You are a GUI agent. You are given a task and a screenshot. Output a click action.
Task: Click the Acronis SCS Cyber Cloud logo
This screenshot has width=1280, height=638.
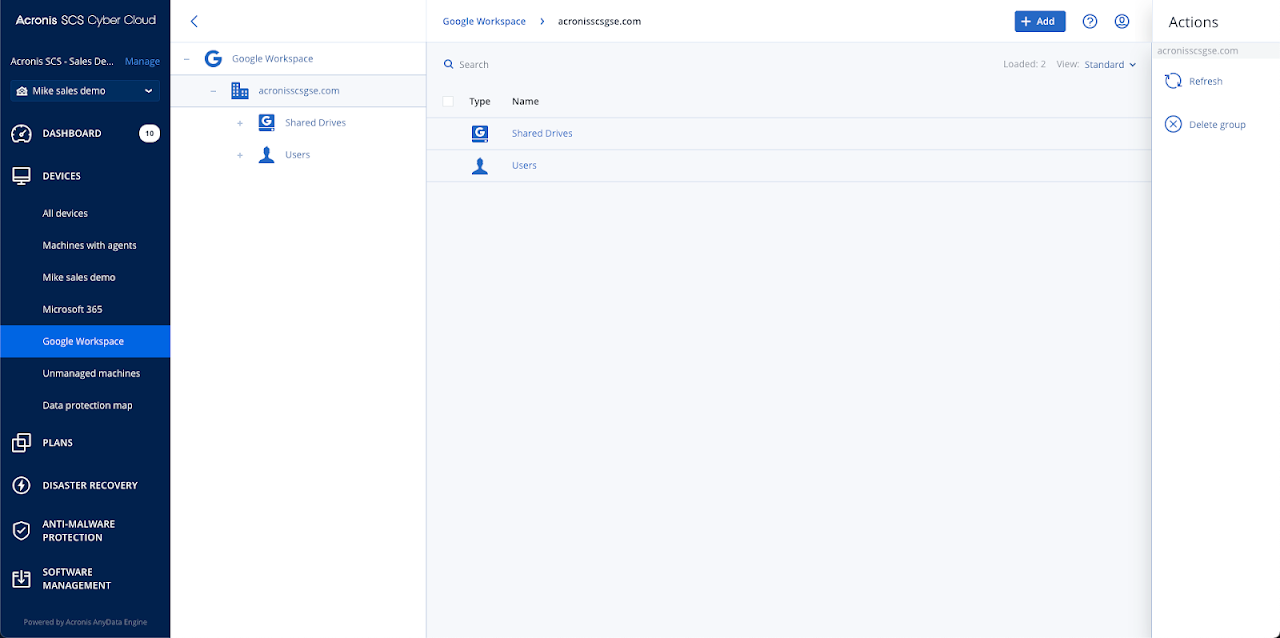point(85,20)
